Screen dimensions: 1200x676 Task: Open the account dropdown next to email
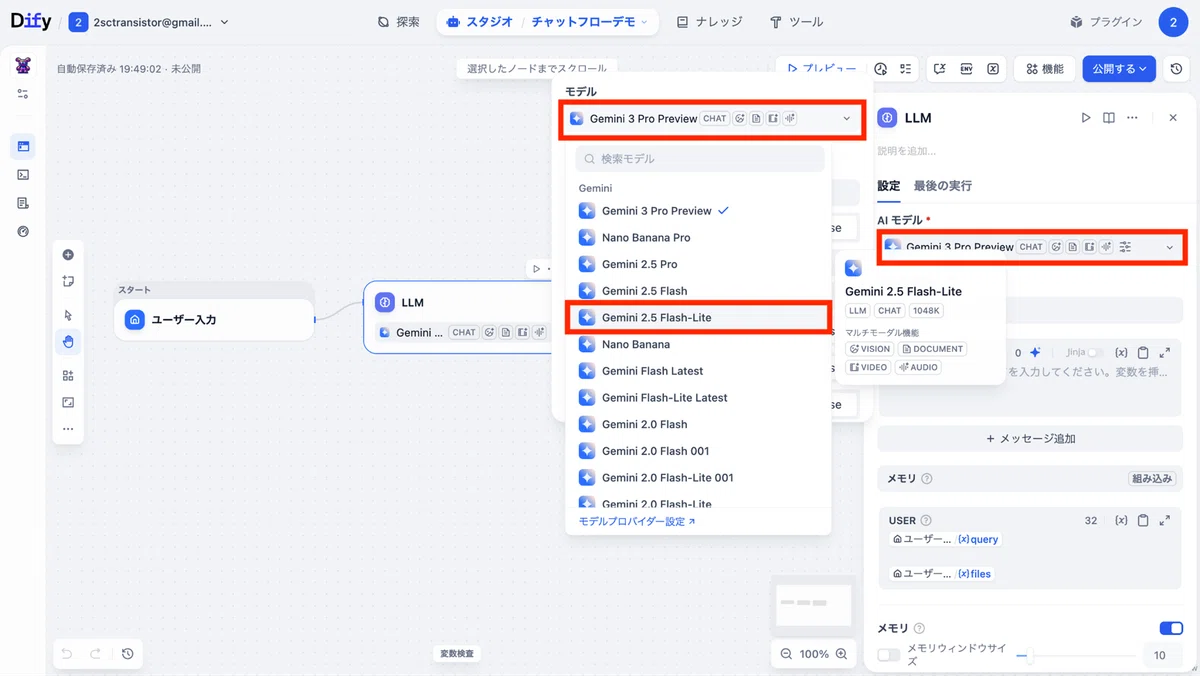(x=224, y=22)
